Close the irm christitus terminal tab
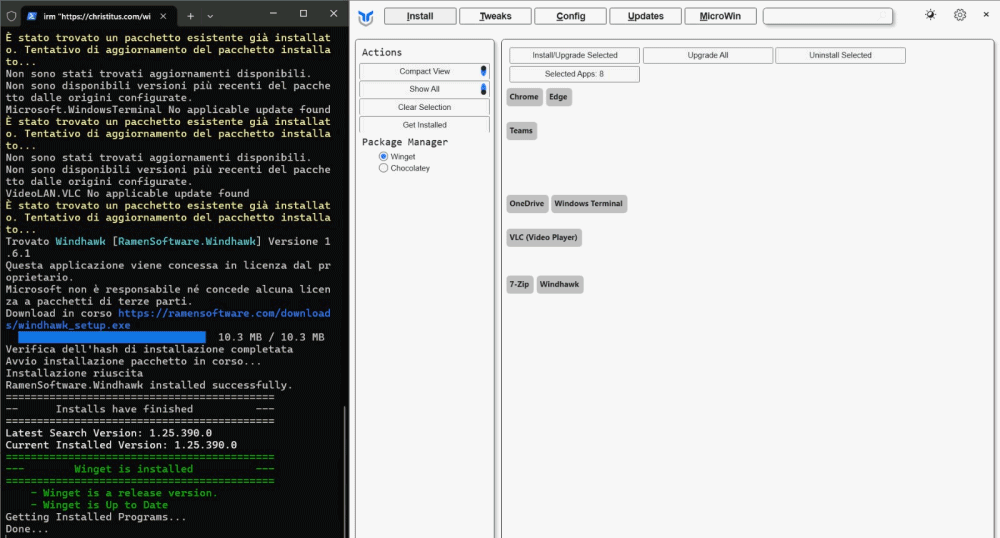The image size is (1000, 538). pyautogui.click(x=163, y=16)
